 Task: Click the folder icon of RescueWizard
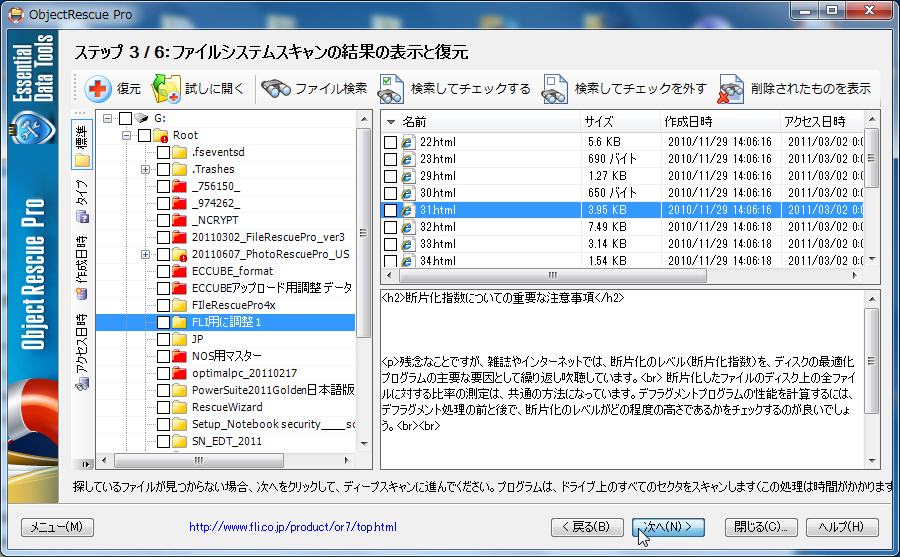coord(180,407)
